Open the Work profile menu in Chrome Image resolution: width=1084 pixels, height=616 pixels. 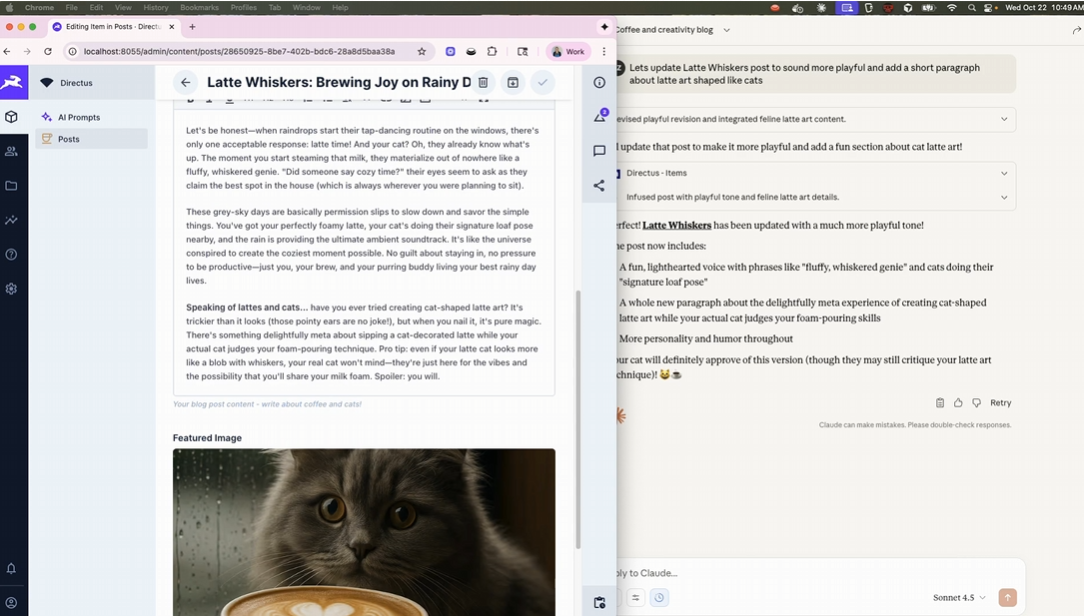coord(568,51)
